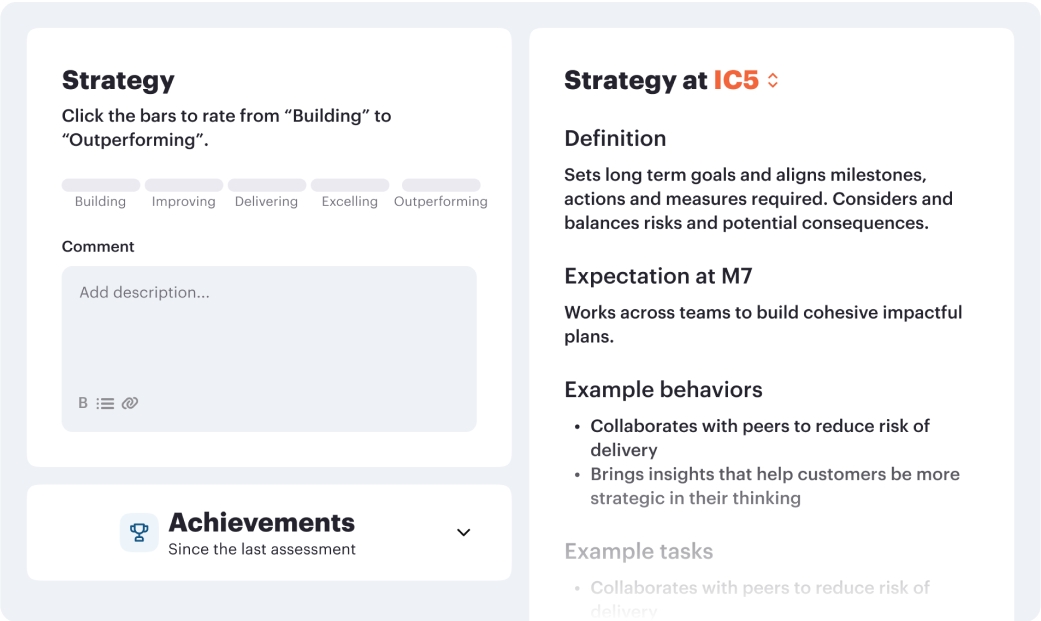Select the bullet list icon in comment toolbar
1041x621 pixels.
coord(105,403)
